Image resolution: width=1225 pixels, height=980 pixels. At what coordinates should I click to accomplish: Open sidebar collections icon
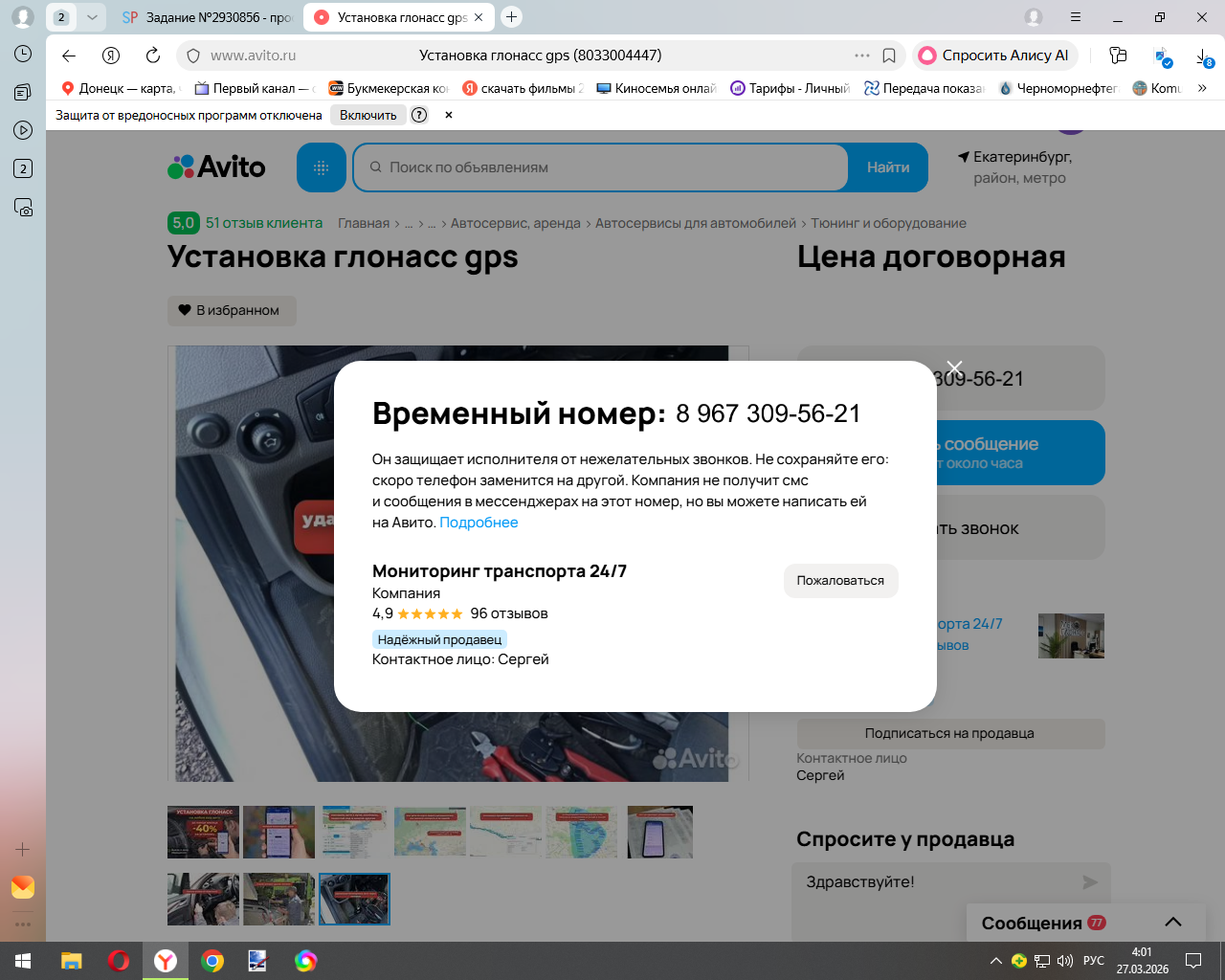pos(23,92)
